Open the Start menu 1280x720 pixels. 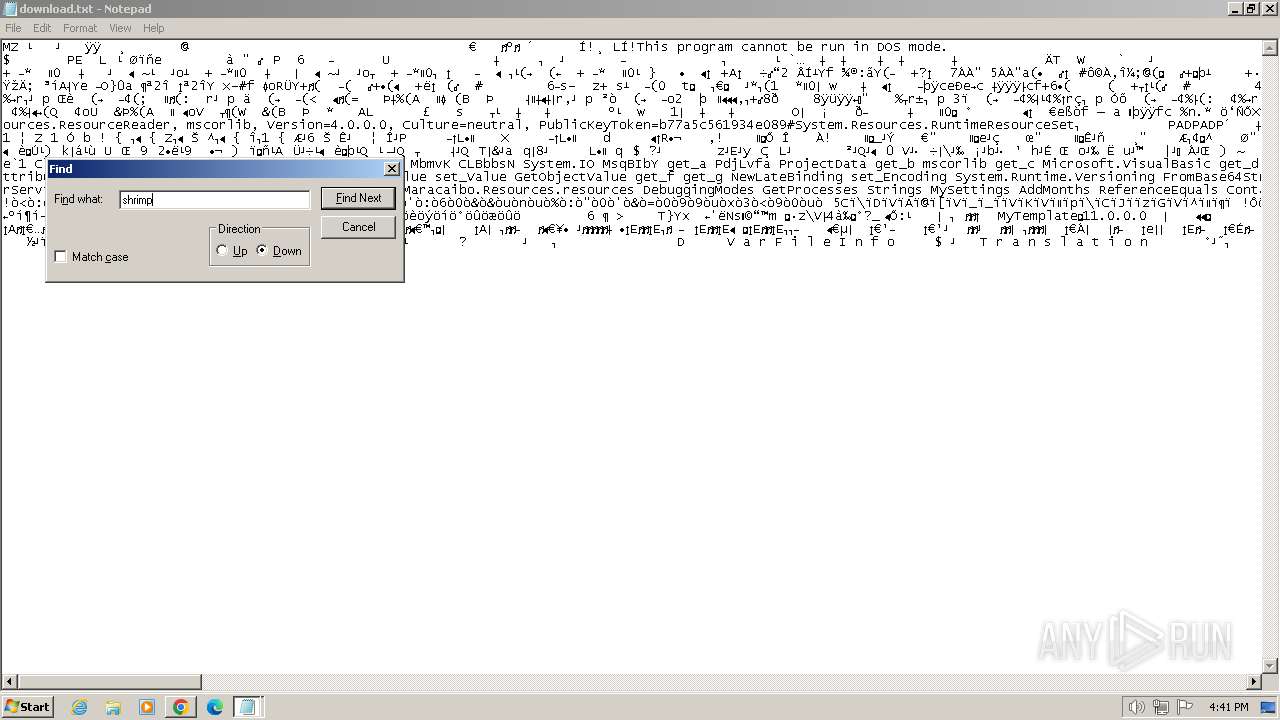click(x=28, y=706)
